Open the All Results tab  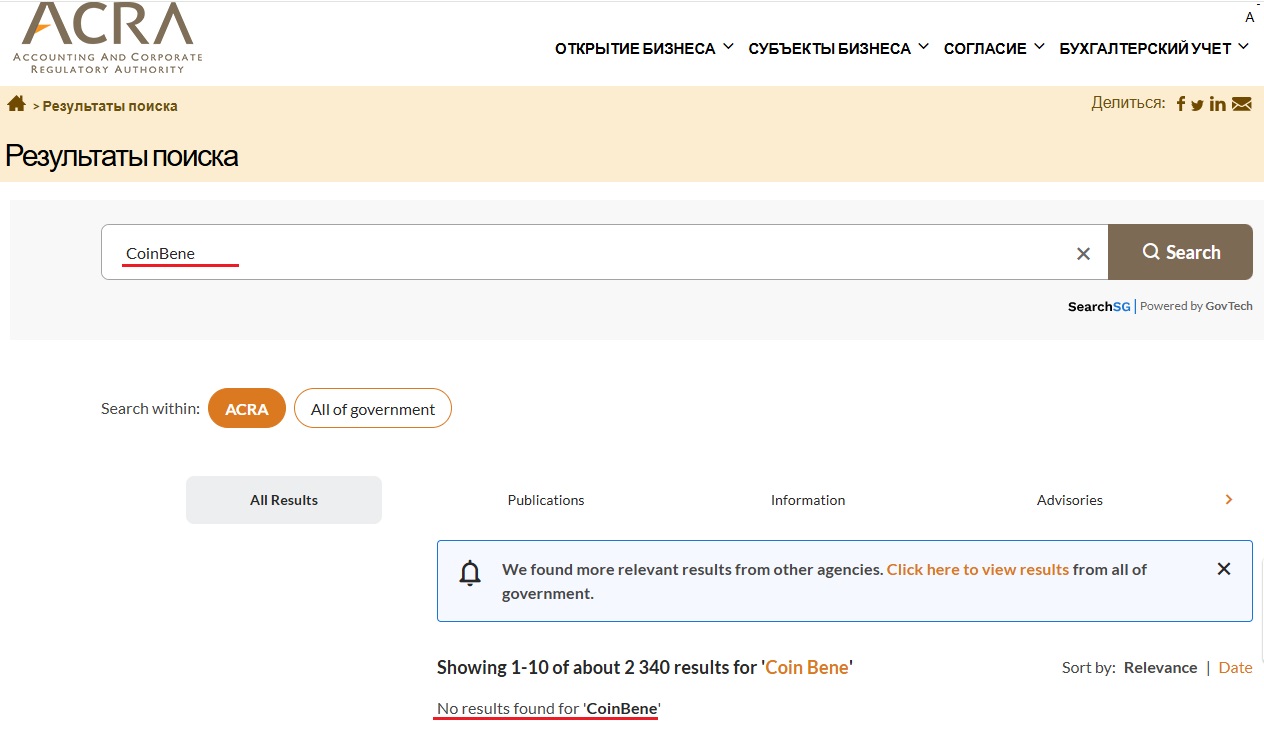[x=284, y=500]
